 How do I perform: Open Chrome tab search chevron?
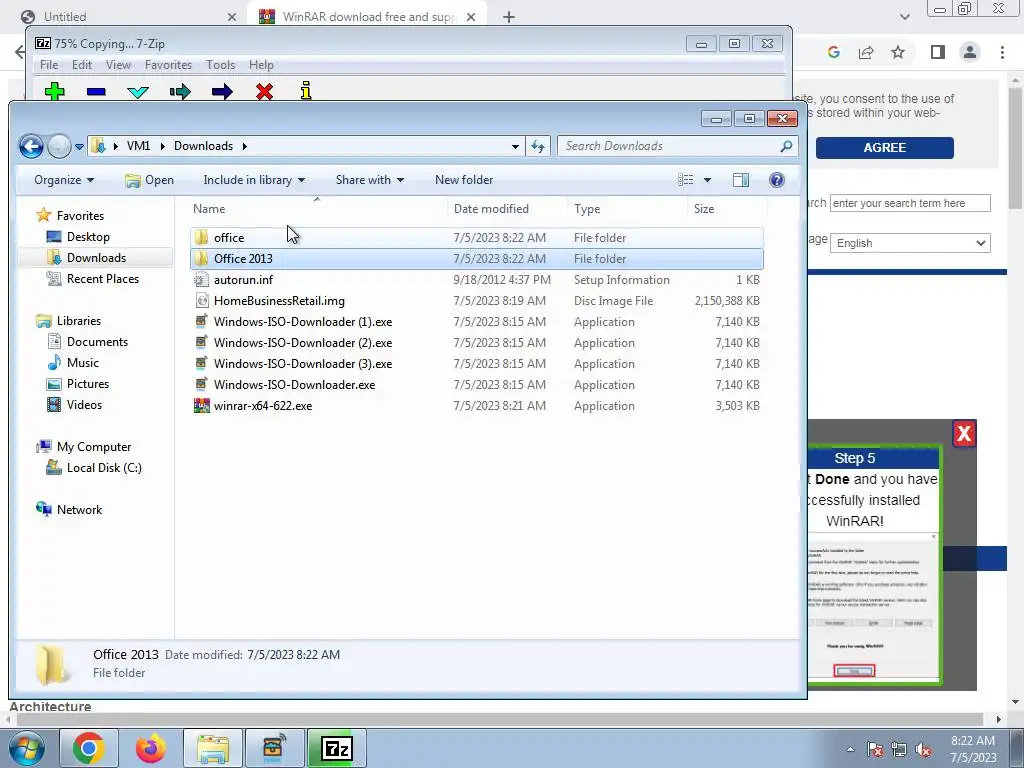904,17
